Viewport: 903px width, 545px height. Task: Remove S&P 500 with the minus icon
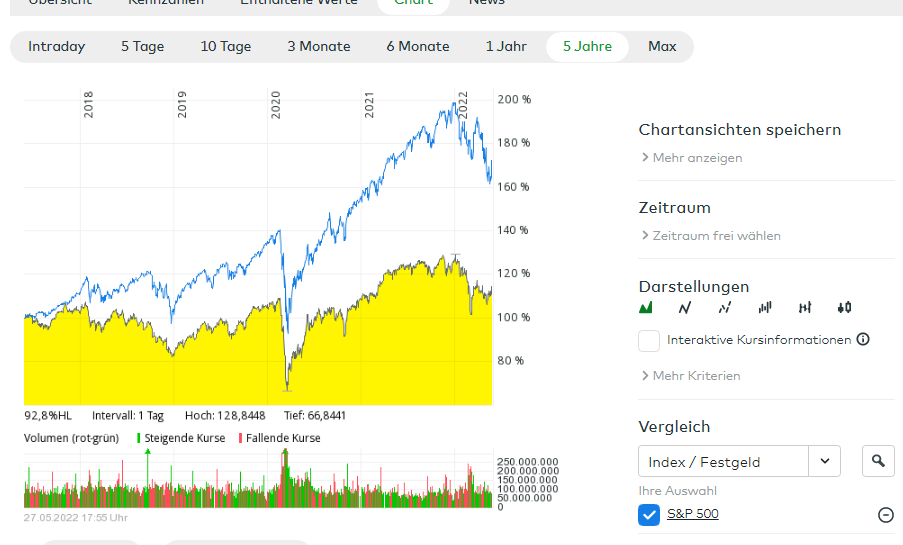coord(885,515)
